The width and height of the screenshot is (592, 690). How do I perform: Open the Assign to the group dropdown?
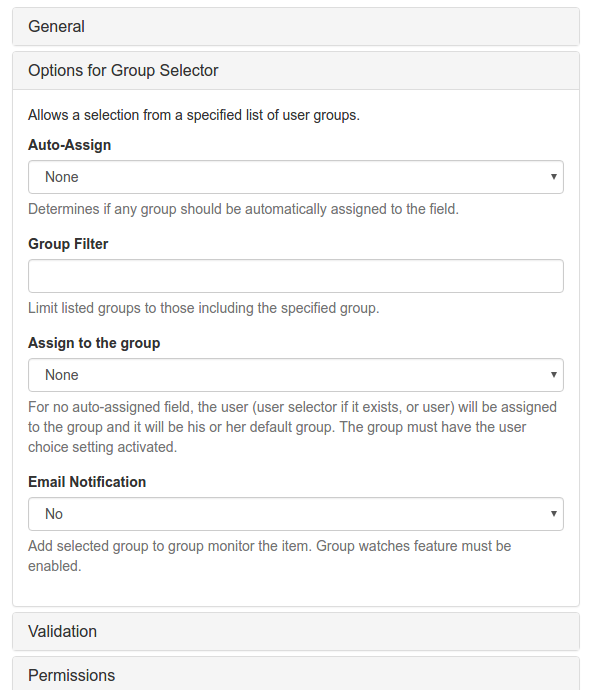[296, 375]
